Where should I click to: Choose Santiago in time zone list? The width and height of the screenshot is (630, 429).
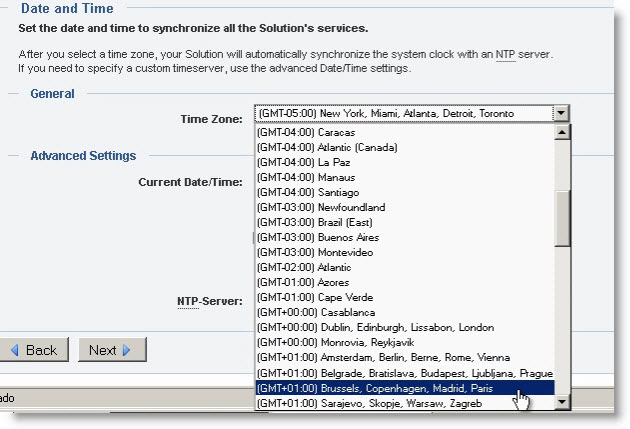(x=296, y=192)
